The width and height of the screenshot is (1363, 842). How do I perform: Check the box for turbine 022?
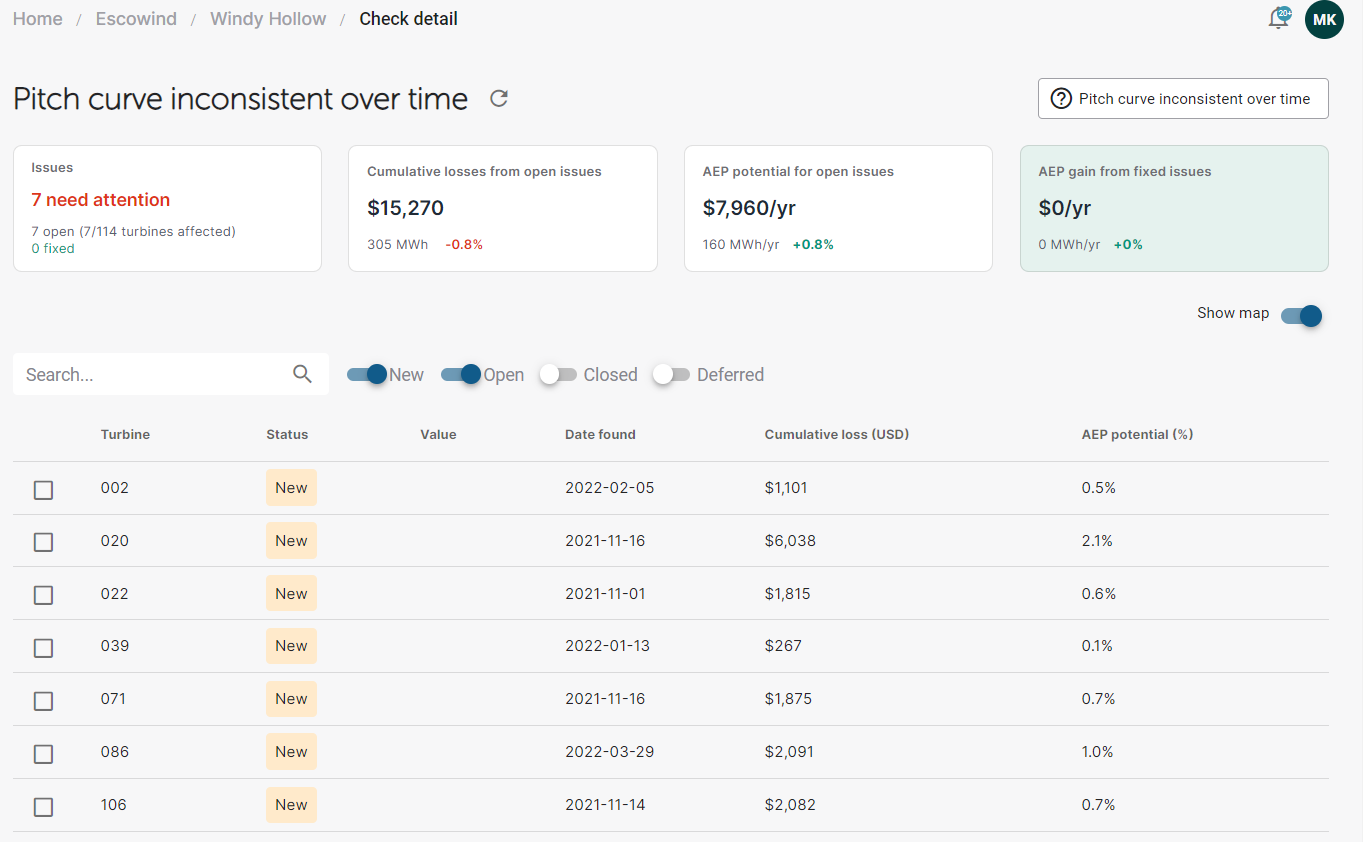[x=43, y=595]
